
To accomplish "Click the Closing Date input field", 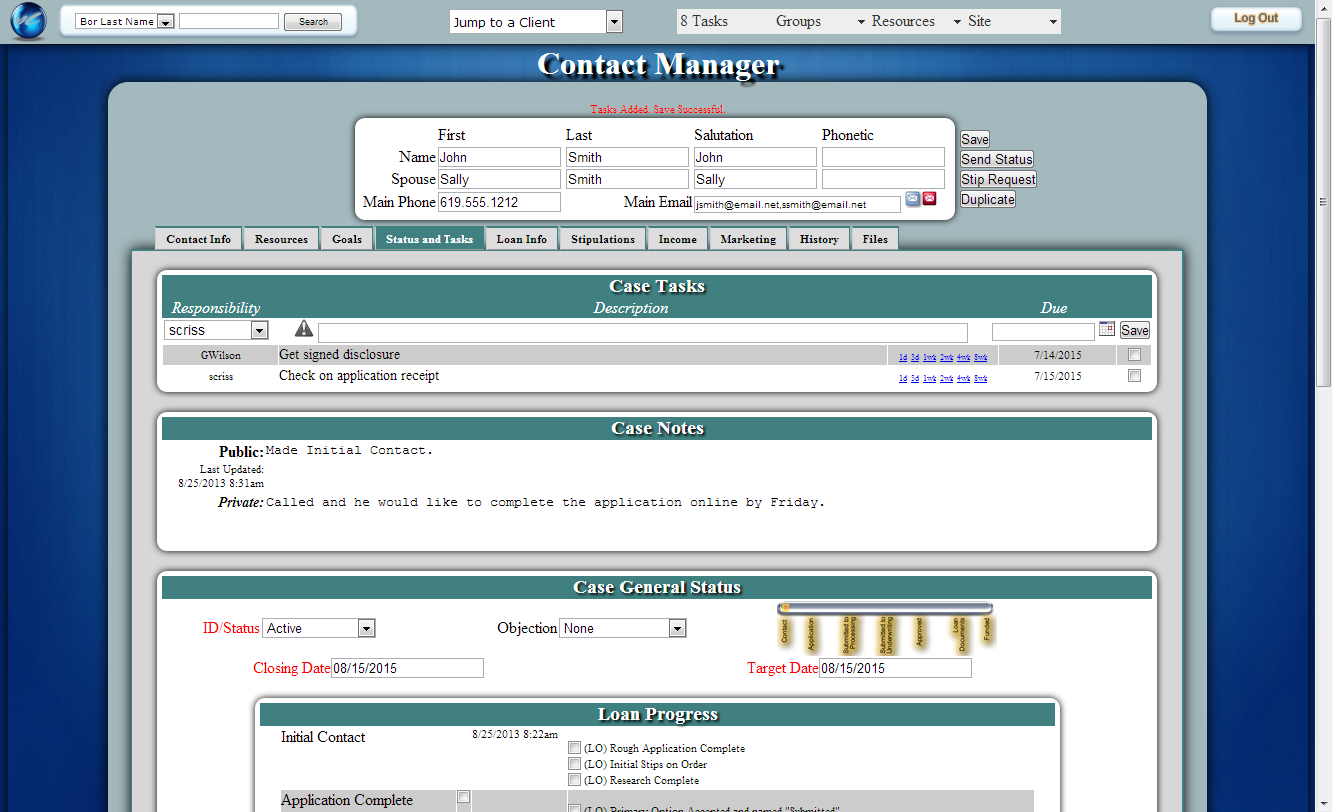I will 407,668.
